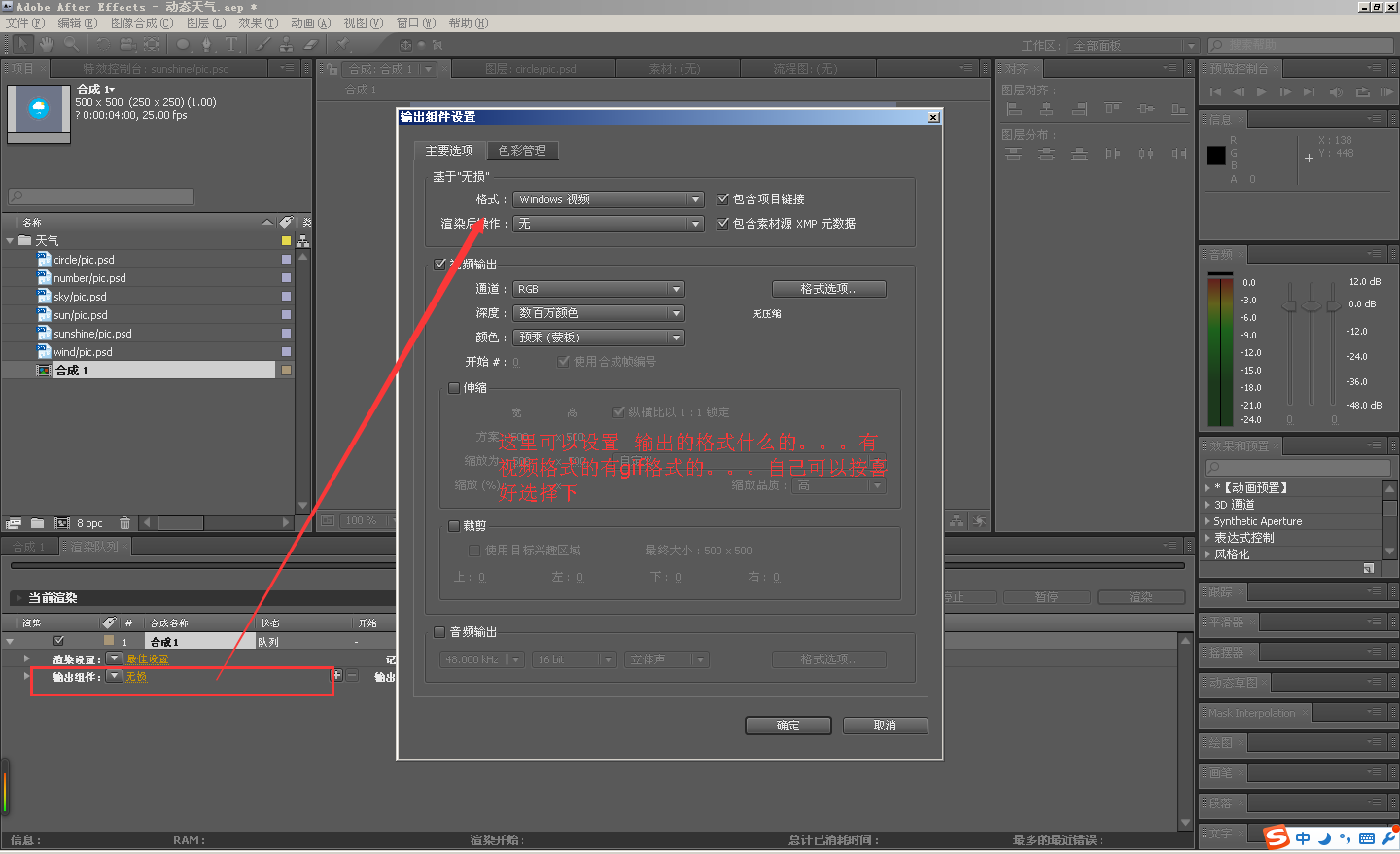Click the trash delete icon in Project panel

(124, 522)
